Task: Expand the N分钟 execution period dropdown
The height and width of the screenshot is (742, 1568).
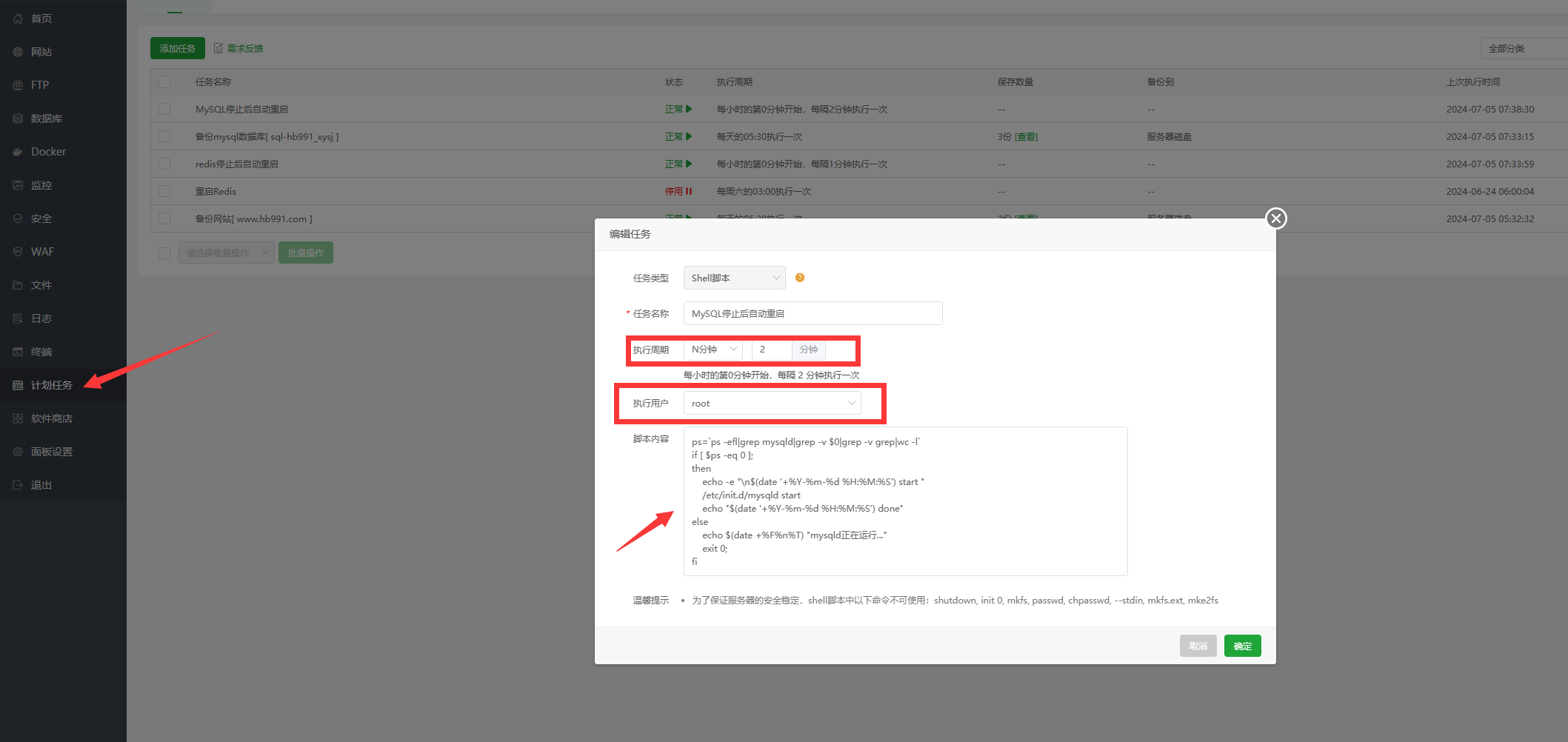Action: pos(713,349)
